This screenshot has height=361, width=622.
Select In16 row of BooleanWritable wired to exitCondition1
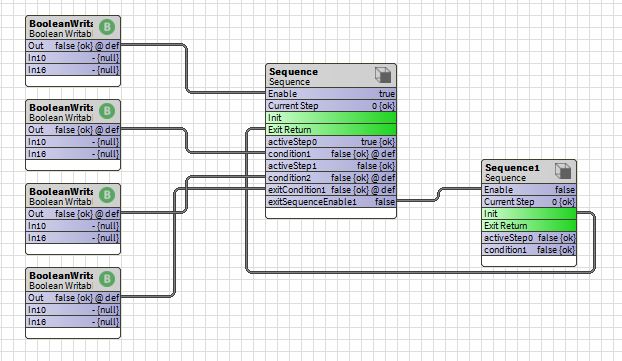73,322
